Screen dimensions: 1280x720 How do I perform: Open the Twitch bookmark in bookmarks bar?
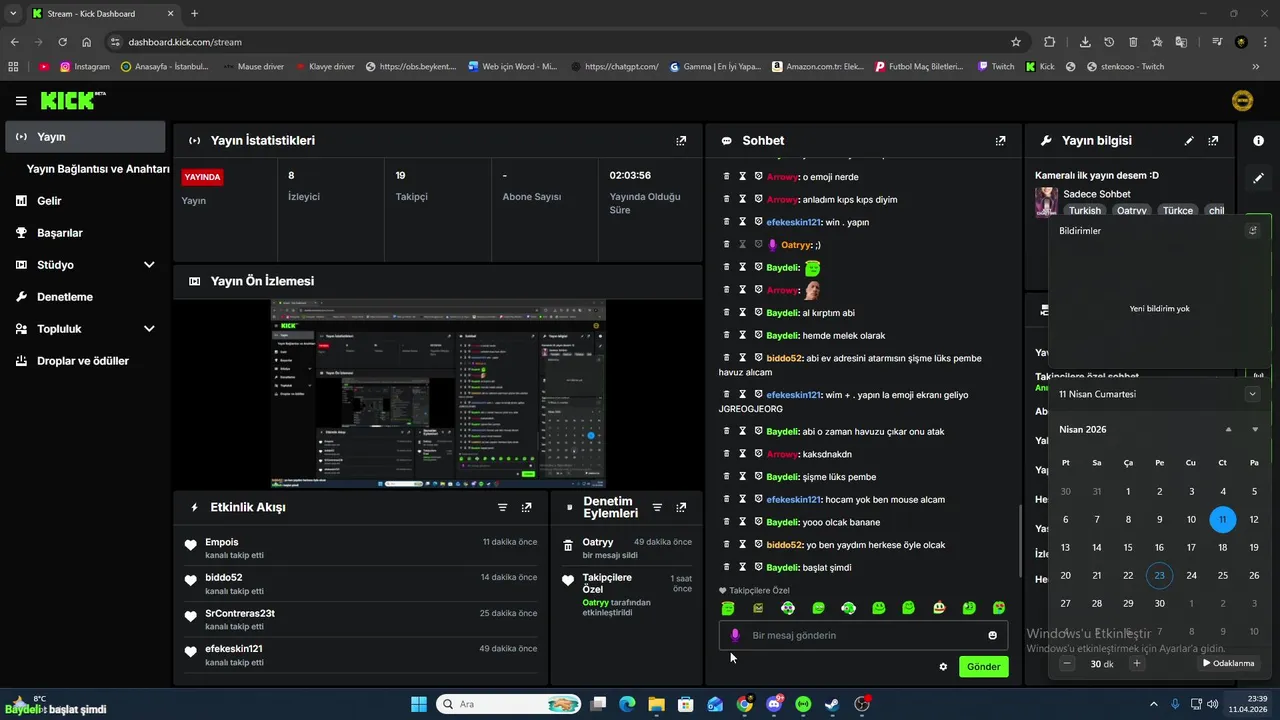[x=996, y=67]
